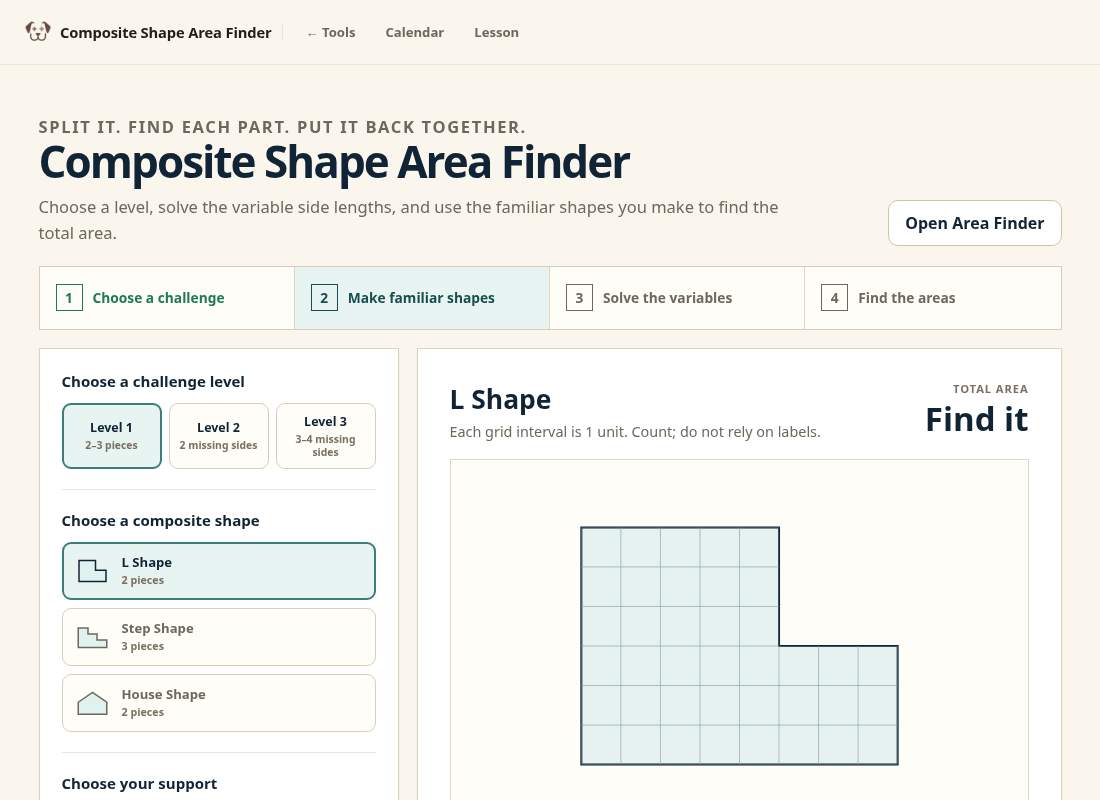This screenshot has width=1100, height=800.
Task: Go back to Tools
Action: (331, 32)
